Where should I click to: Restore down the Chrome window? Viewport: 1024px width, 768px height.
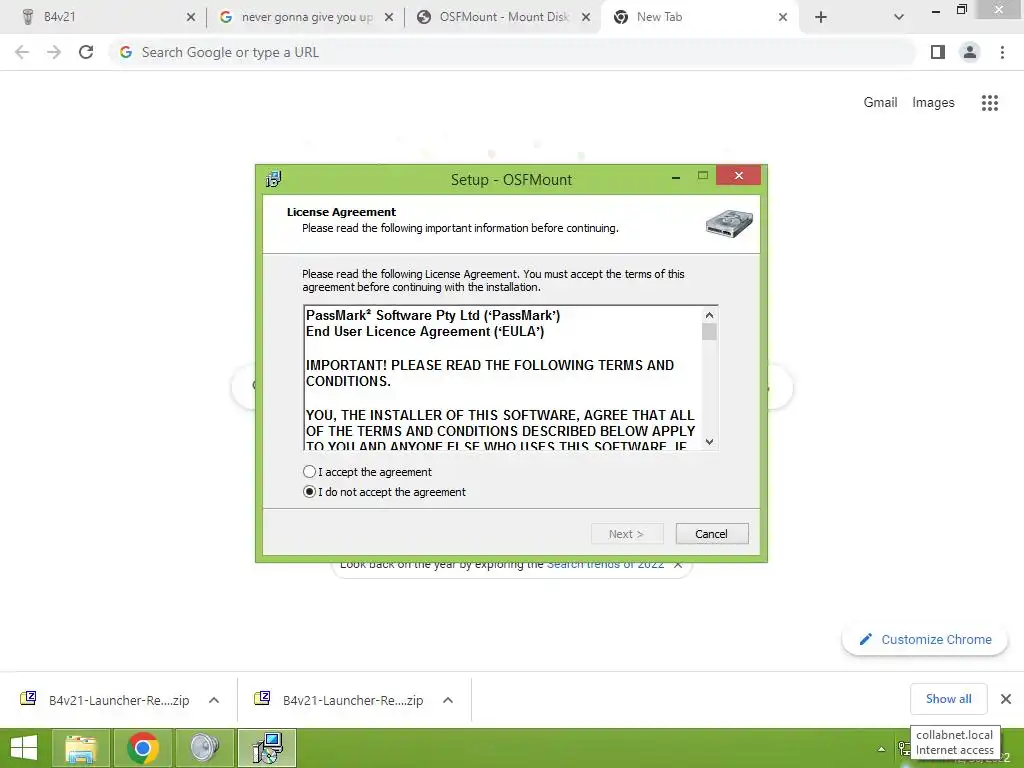[x=962, y=10]
